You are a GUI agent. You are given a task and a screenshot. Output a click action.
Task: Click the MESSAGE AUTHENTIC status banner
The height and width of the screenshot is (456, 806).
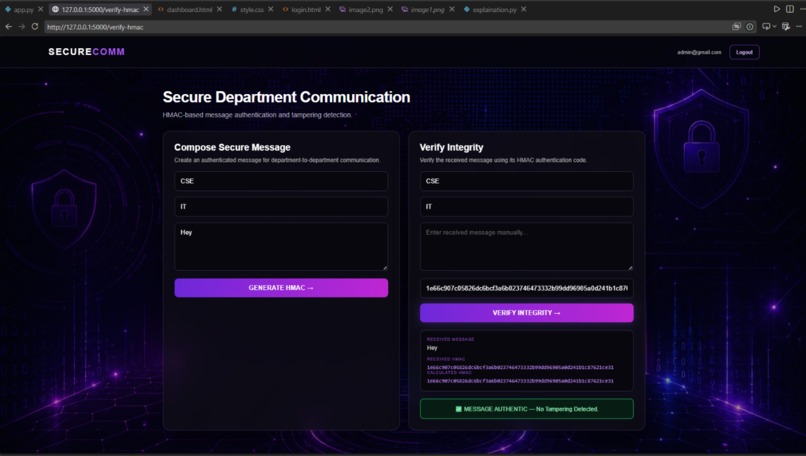[526, 409]
